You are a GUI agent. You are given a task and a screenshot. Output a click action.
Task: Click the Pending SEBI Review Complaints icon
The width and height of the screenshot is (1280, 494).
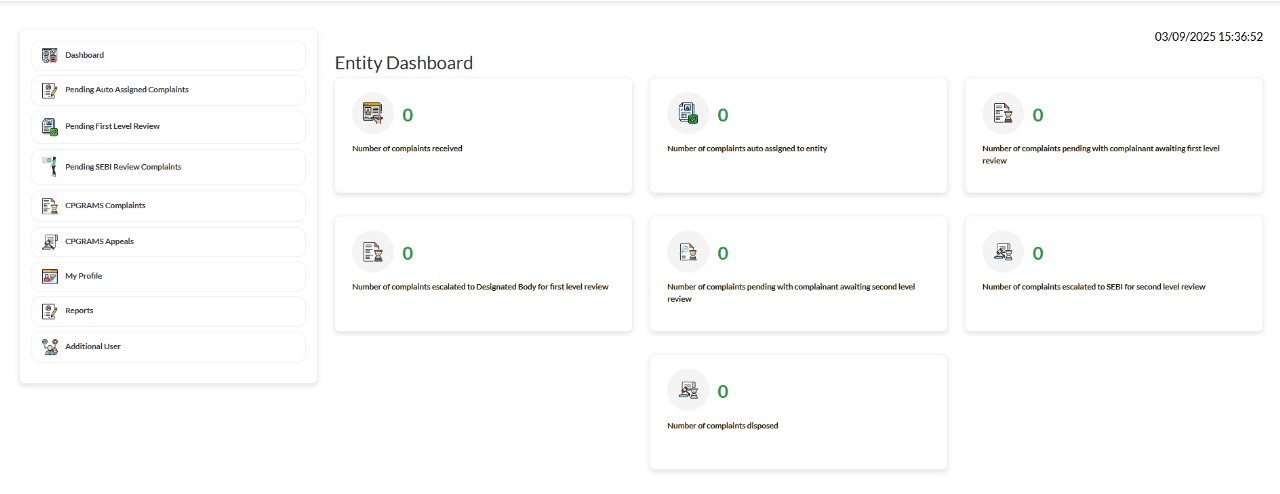point(49,167)
